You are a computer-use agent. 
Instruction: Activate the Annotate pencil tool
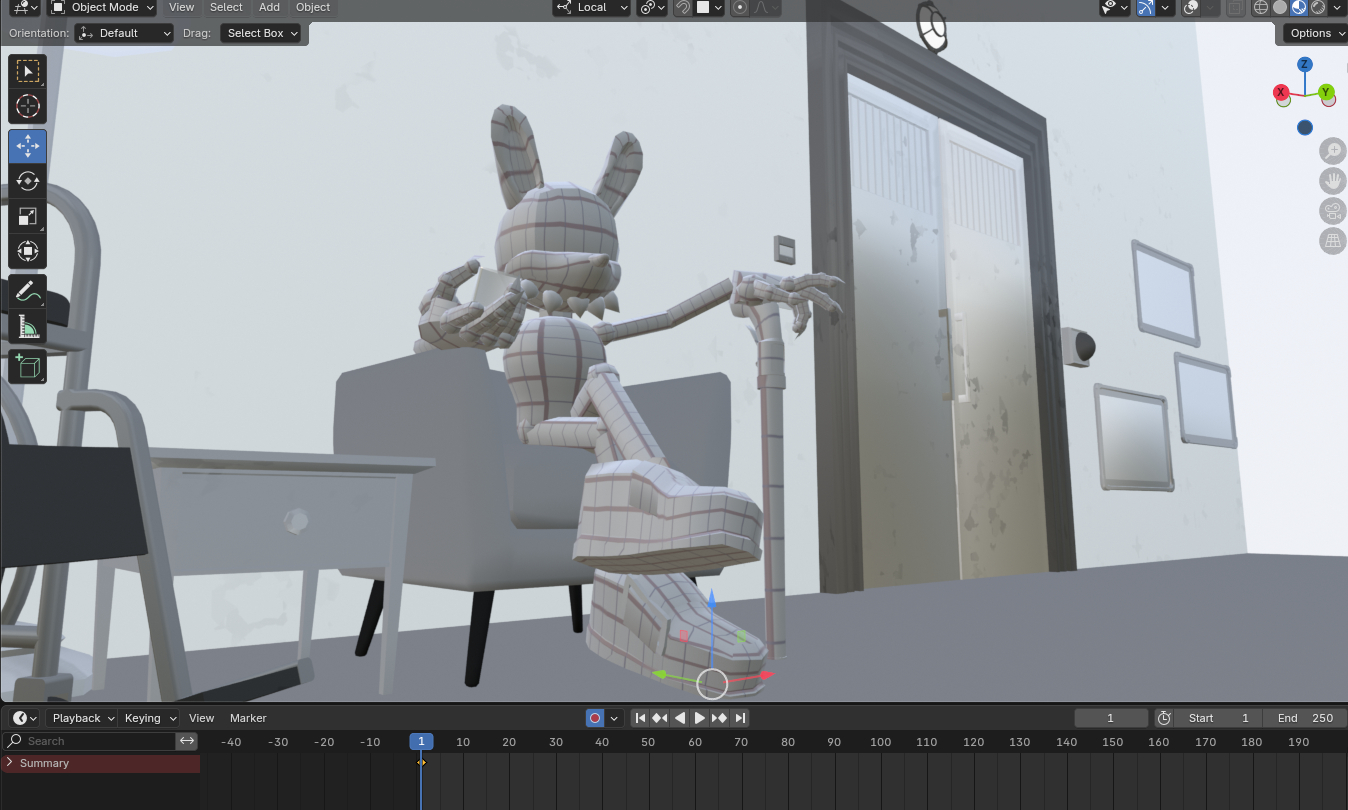[27, 292]
